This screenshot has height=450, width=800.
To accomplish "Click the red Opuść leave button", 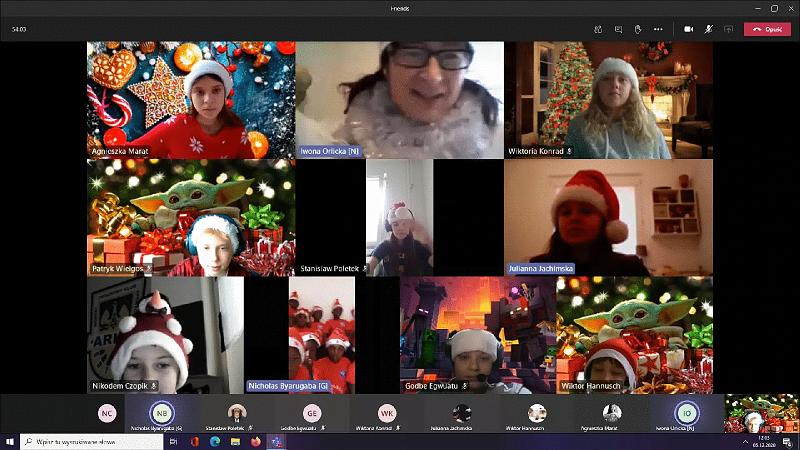I will 767,29.
